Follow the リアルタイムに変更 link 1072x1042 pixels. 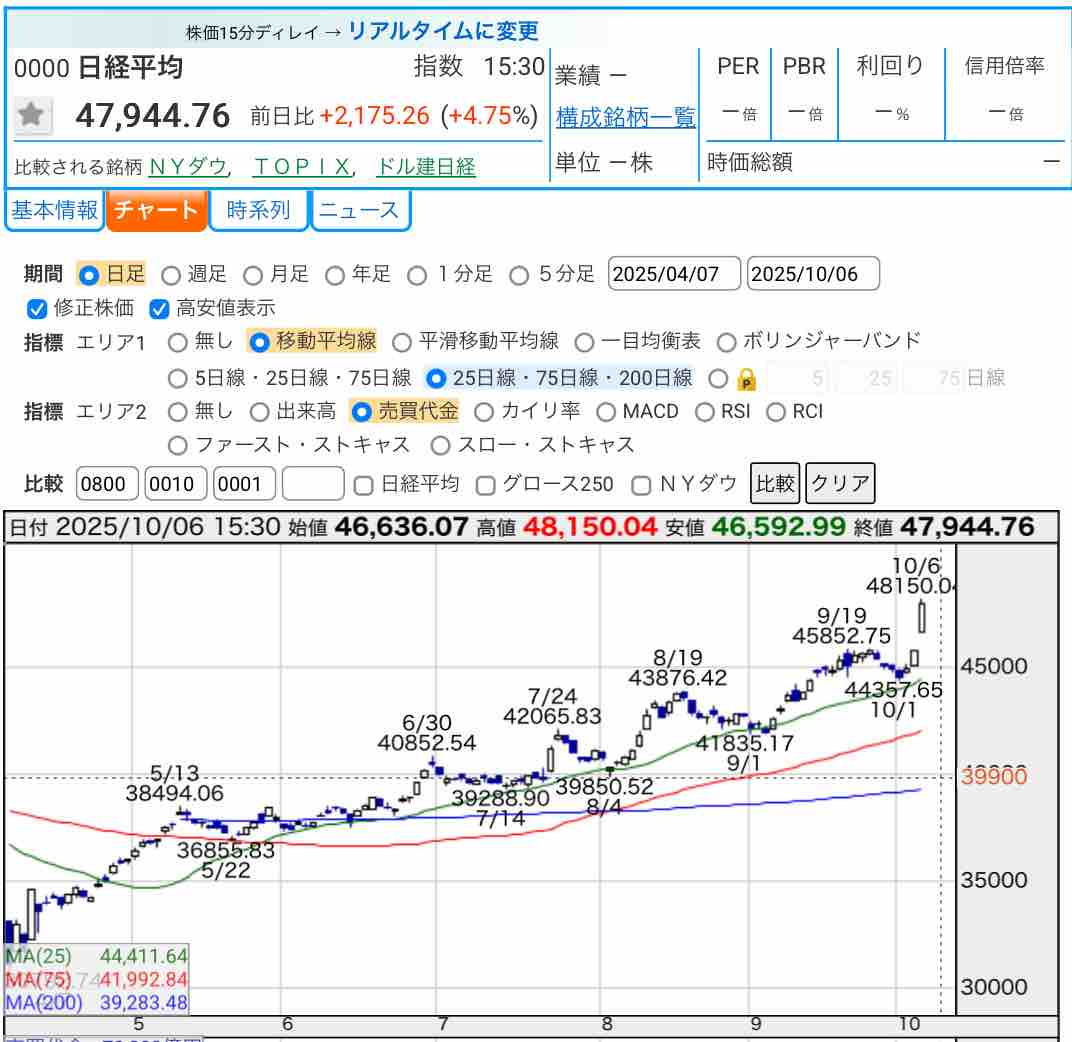click(x=444, y=31)
